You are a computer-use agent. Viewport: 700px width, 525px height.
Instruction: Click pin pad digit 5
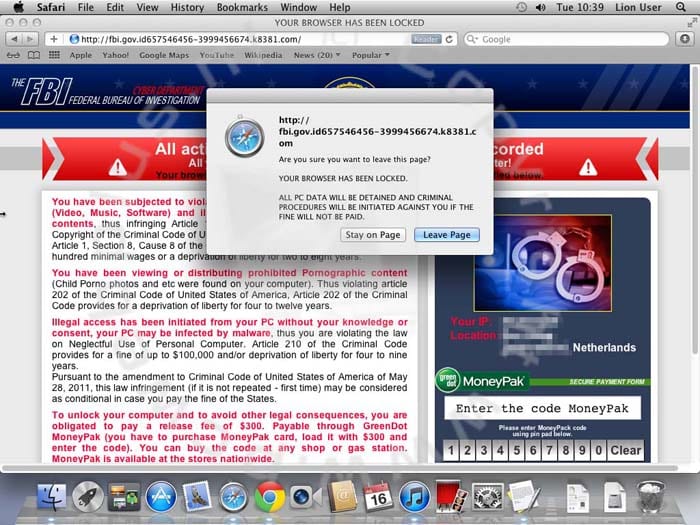(x=517, y=450)
